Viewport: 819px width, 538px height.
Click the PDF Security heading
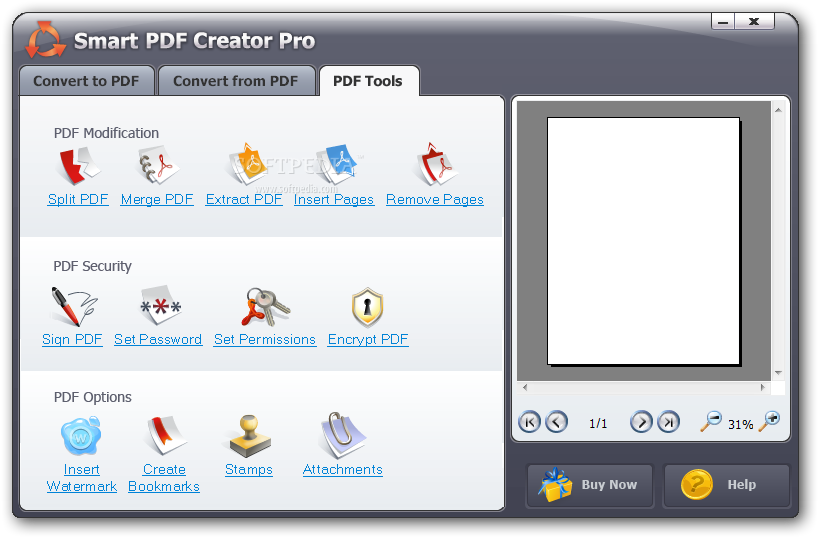tap(92, 266)
